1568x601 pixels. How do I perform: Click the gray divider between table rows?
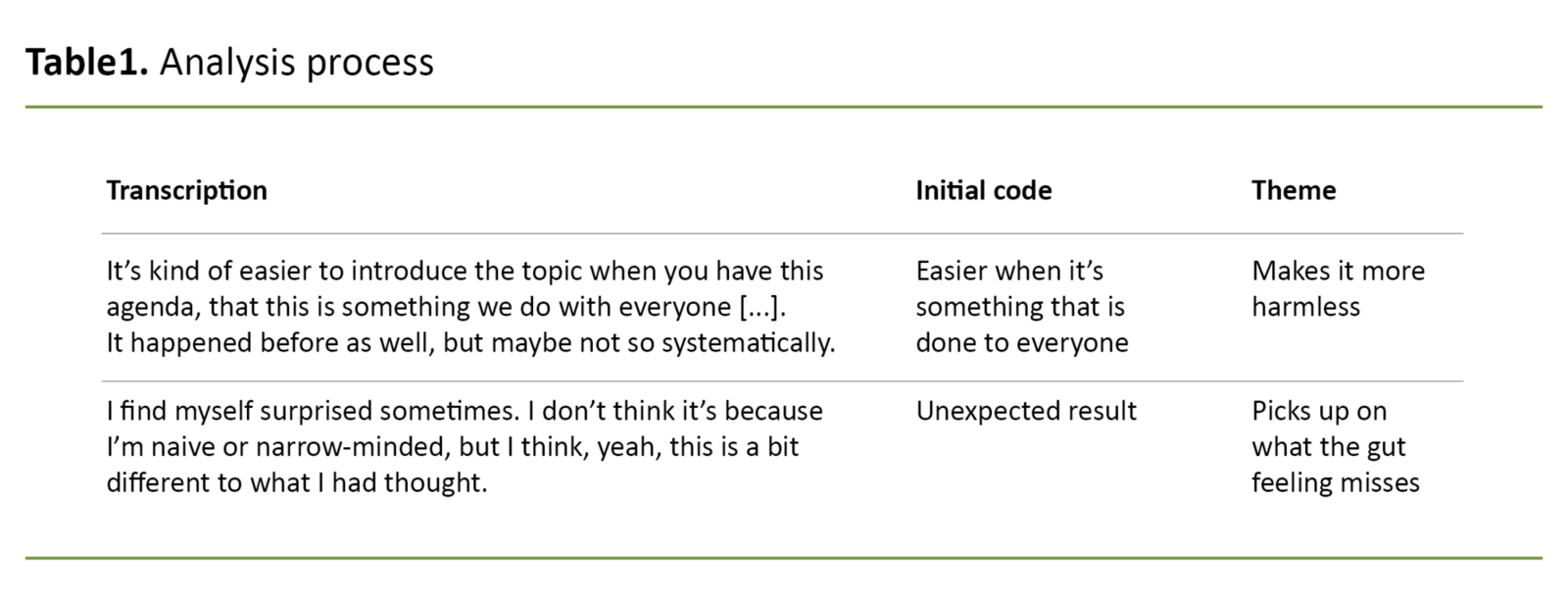(782, 381)
